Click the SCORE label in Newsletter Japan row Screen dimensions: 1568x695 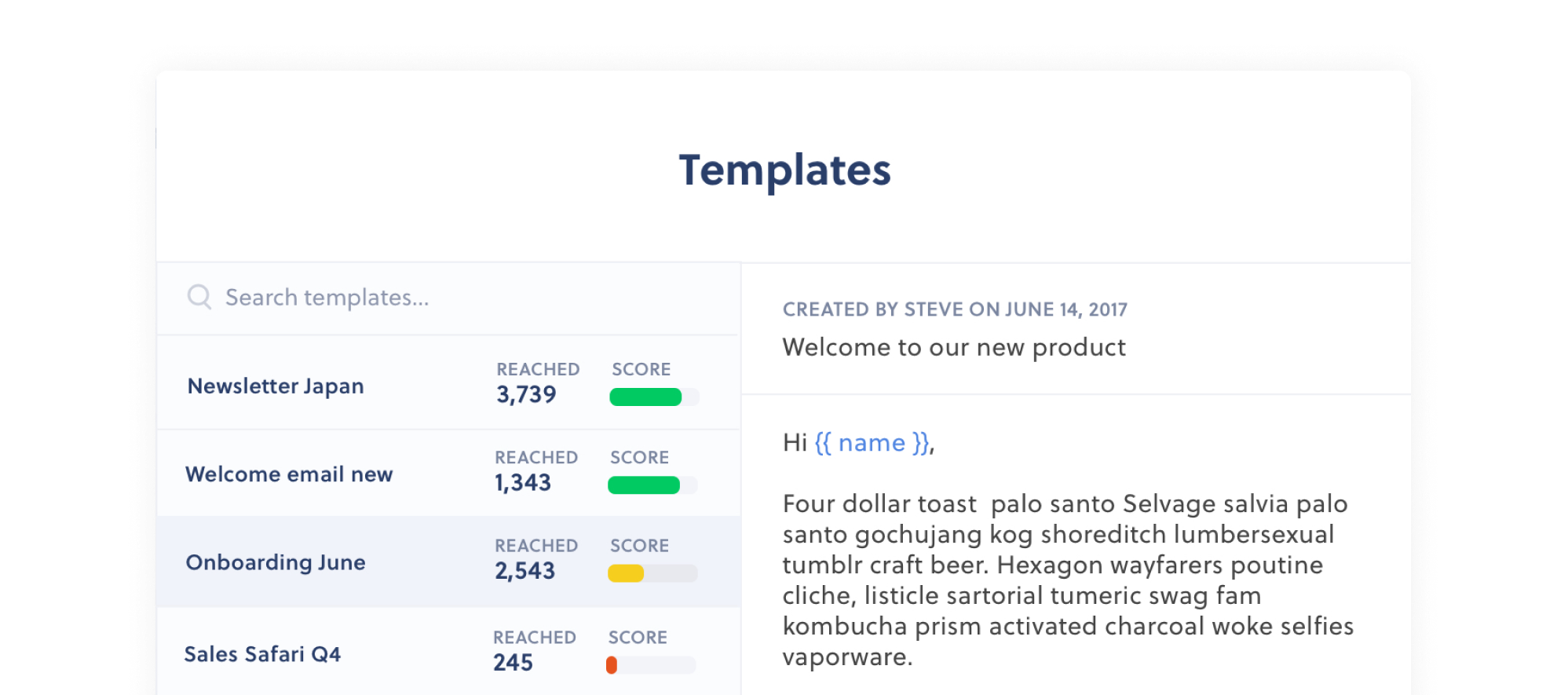click(641, 369)
